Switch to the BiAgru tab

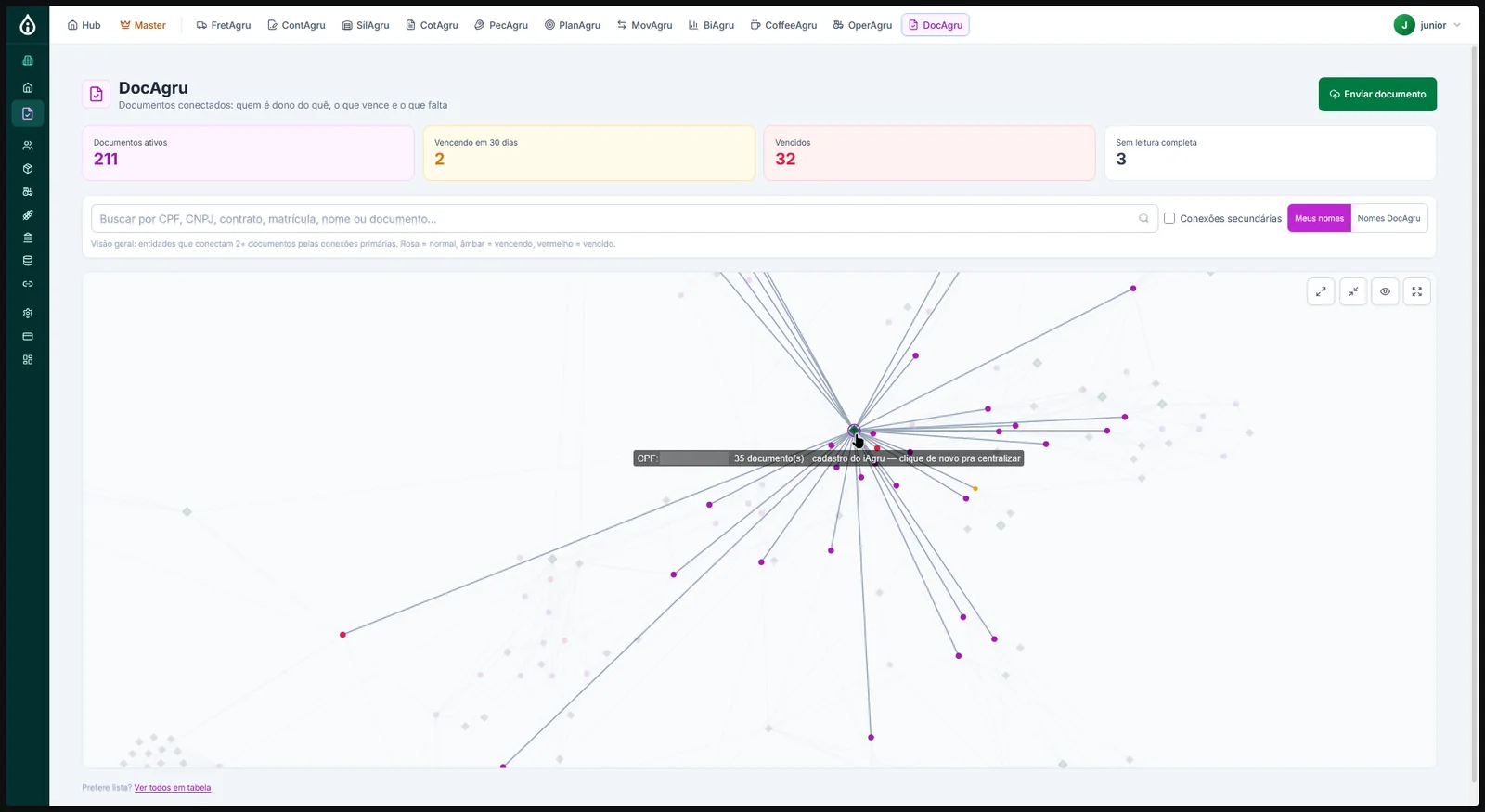(711, 25)
